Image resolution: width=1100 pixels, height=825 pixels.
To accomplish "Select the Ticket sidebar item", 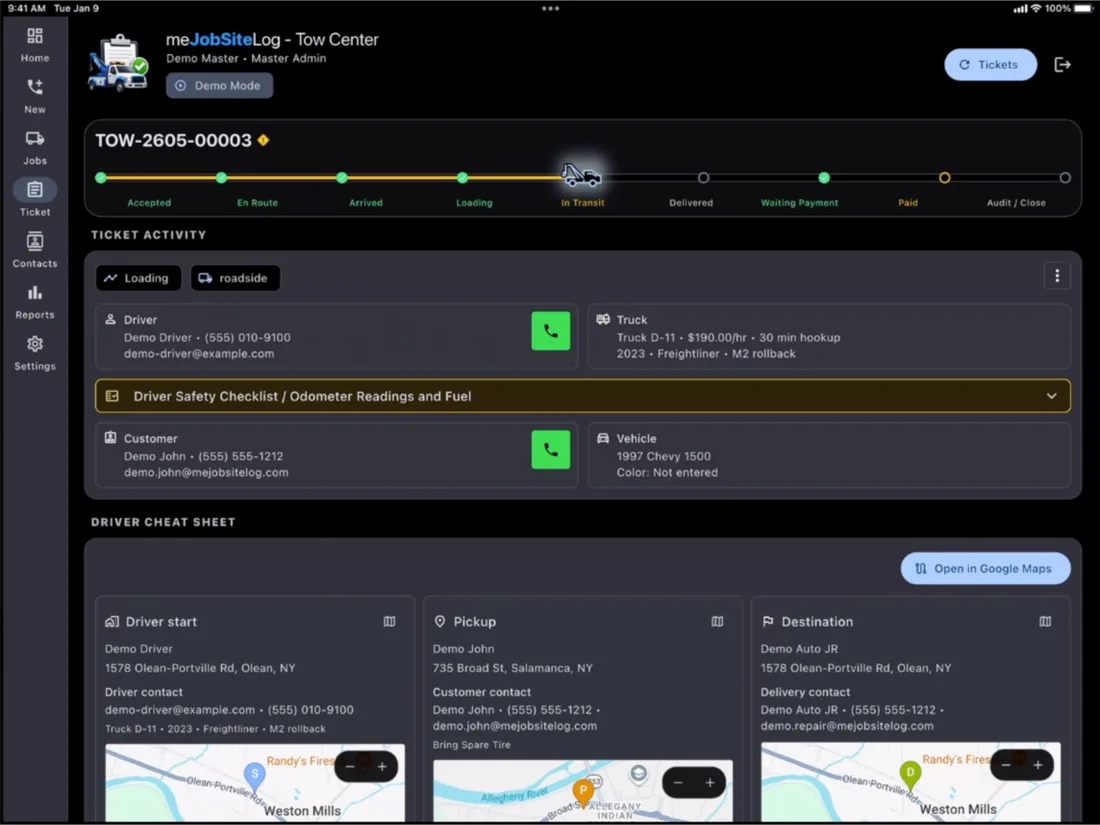I will tap(34, 197).
